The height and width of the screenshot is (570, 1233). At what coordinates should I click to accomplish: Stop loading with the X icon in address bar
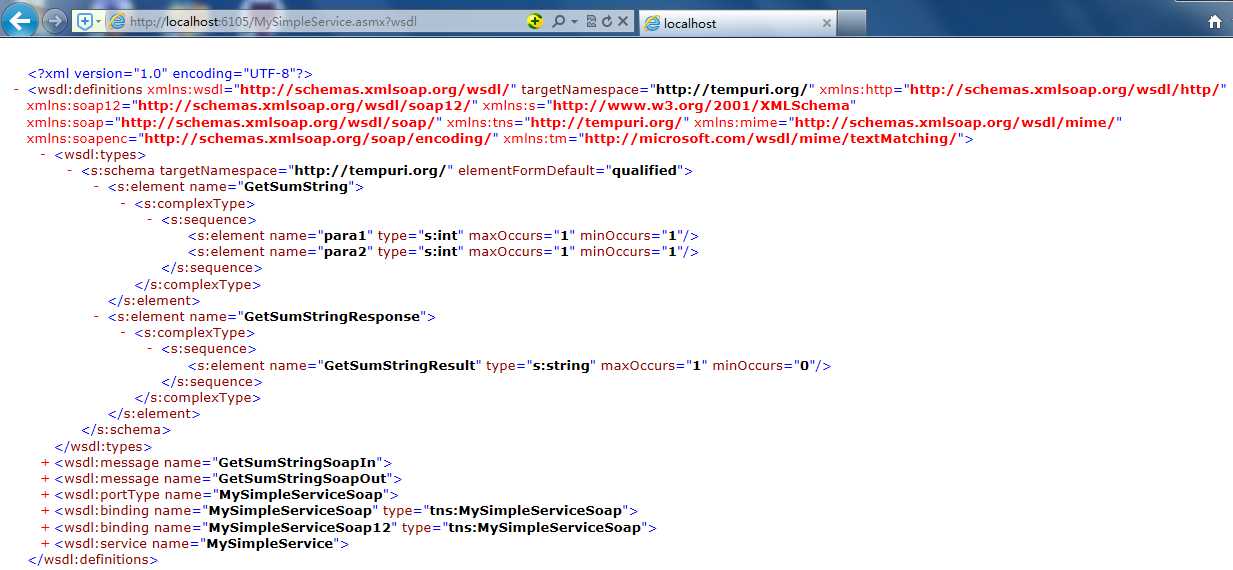pos(623,21)
